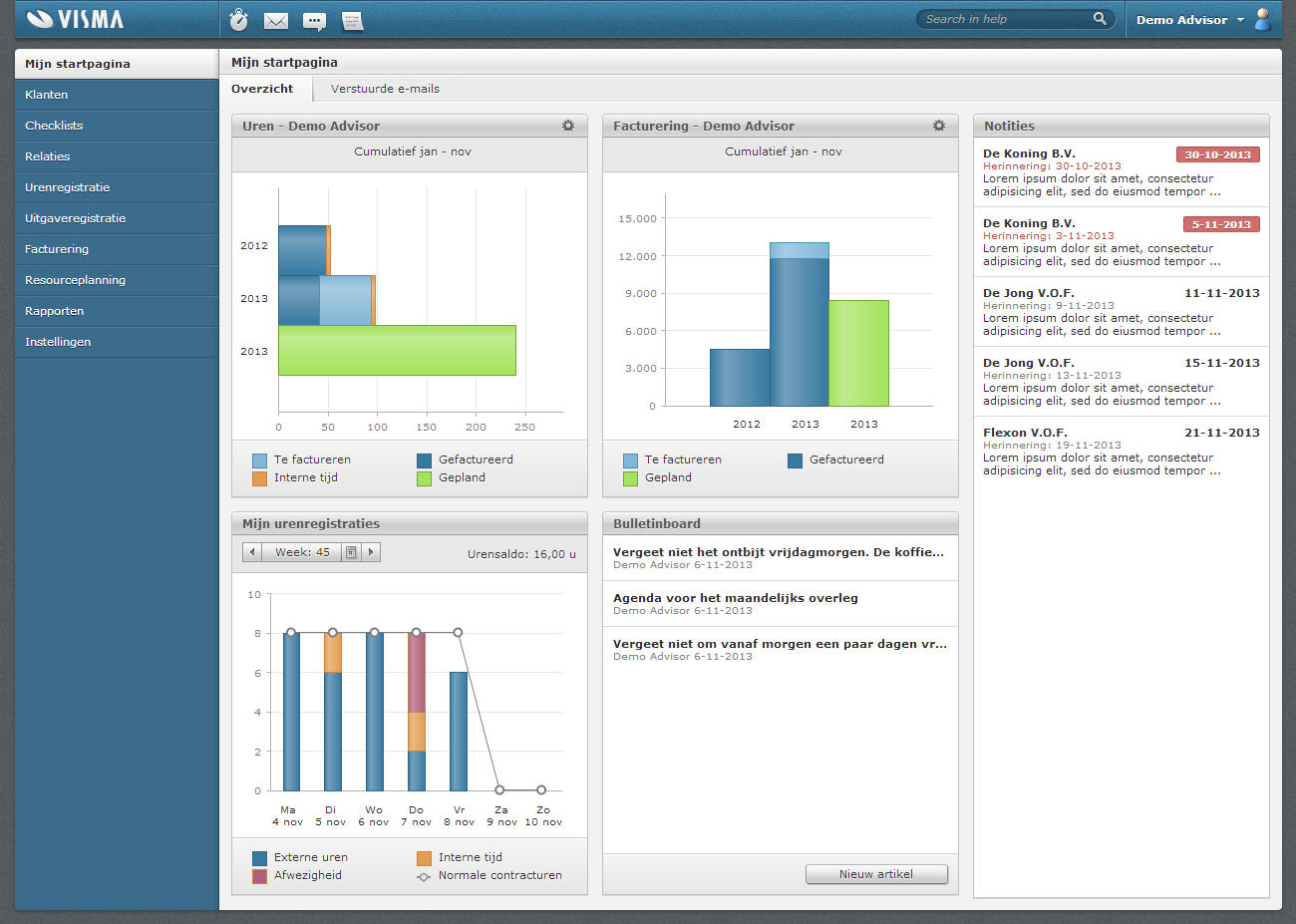Open the week calendar picker icon
The height and width of the screenshot is (924, 1296).
[x=351, y=552]
